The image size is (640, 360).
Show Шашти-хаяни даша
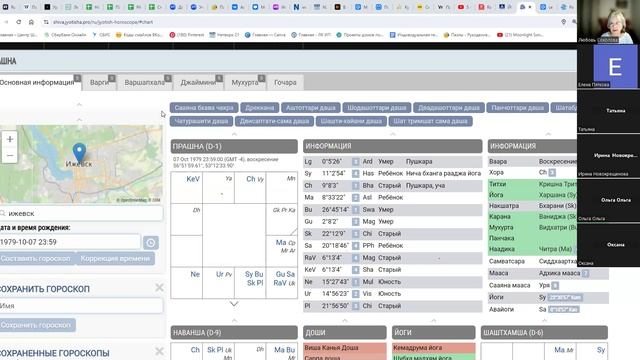351,121
